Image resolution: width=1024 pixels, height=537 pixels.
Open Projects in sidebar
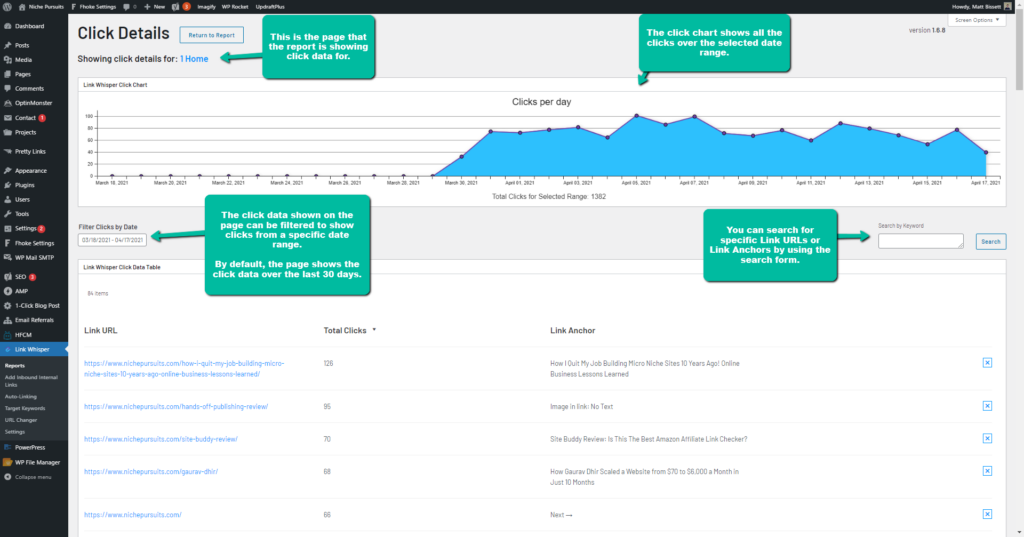click(x=25, y=132)
